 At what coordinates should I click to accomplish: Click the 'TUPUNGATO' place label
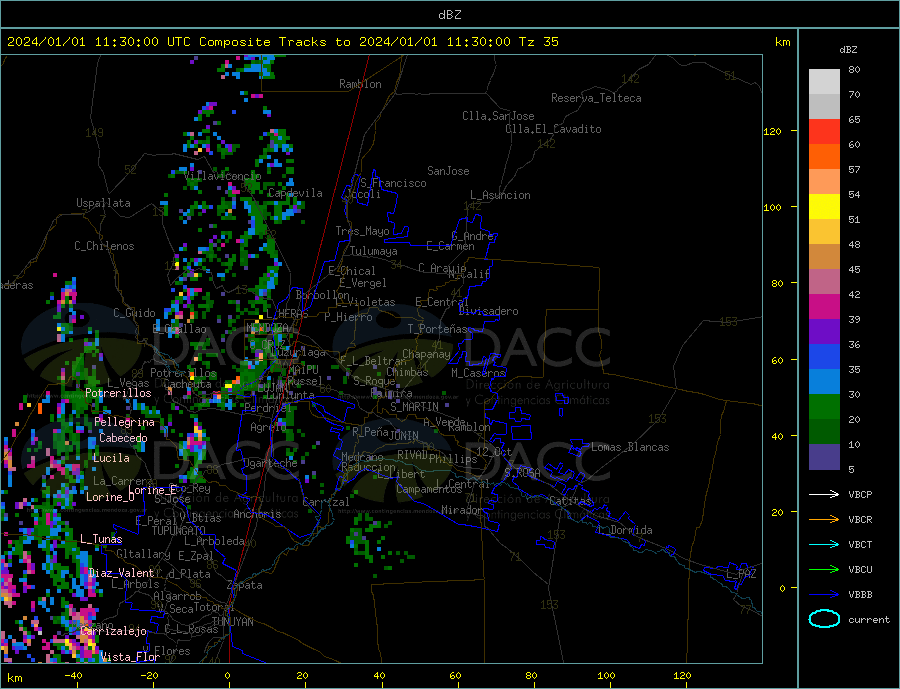(179, 531)
